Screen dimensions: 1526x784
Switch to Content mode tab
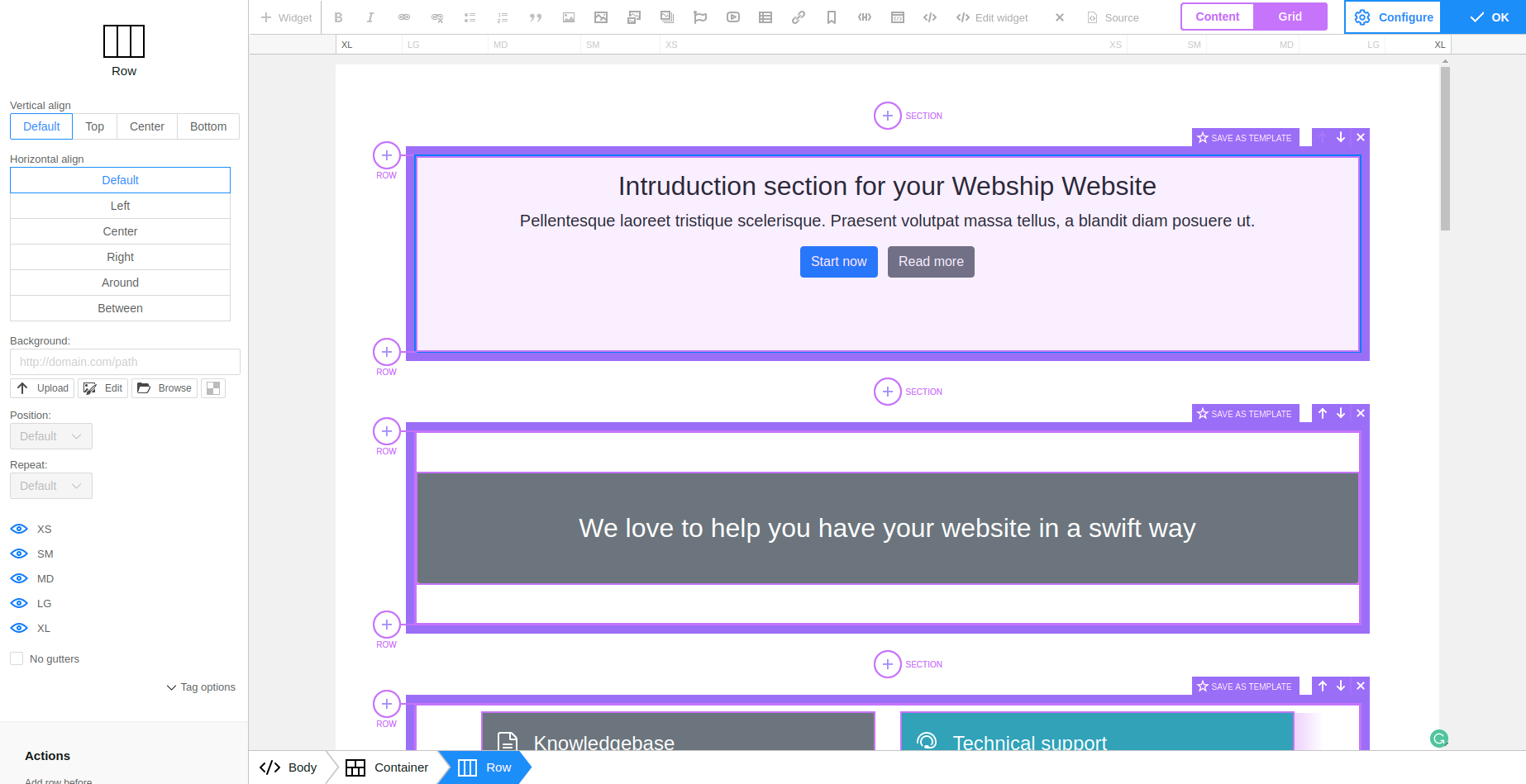pyautogui.click(x=1218, y=17)
